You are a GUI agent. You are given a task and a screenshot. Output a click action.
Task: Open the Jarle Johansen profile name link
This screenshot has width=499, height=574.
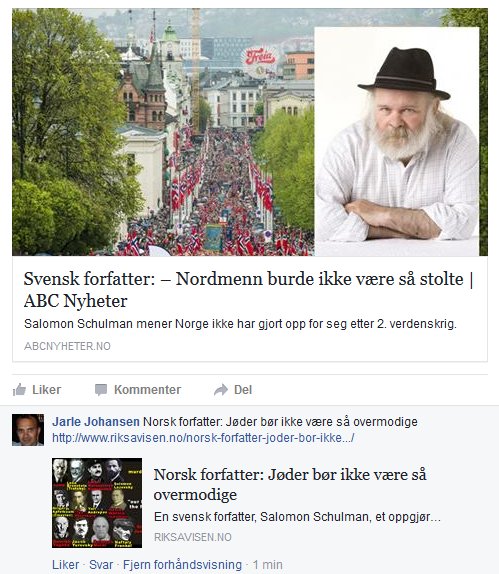point(96,422)
